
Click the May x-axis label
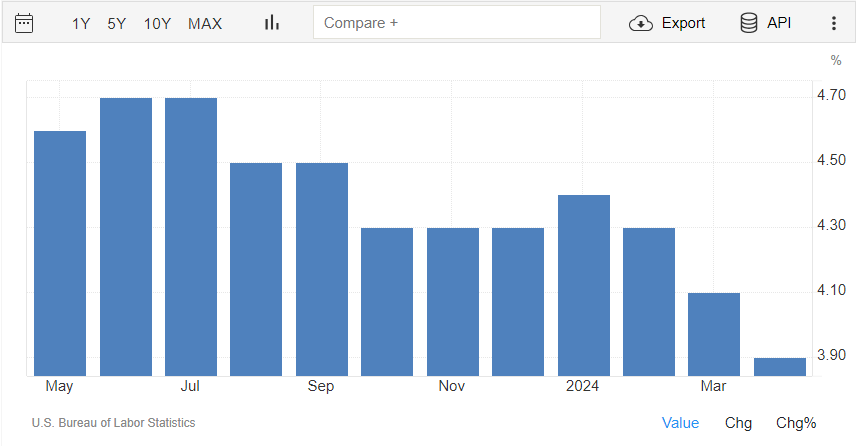[x=59, y=386]
